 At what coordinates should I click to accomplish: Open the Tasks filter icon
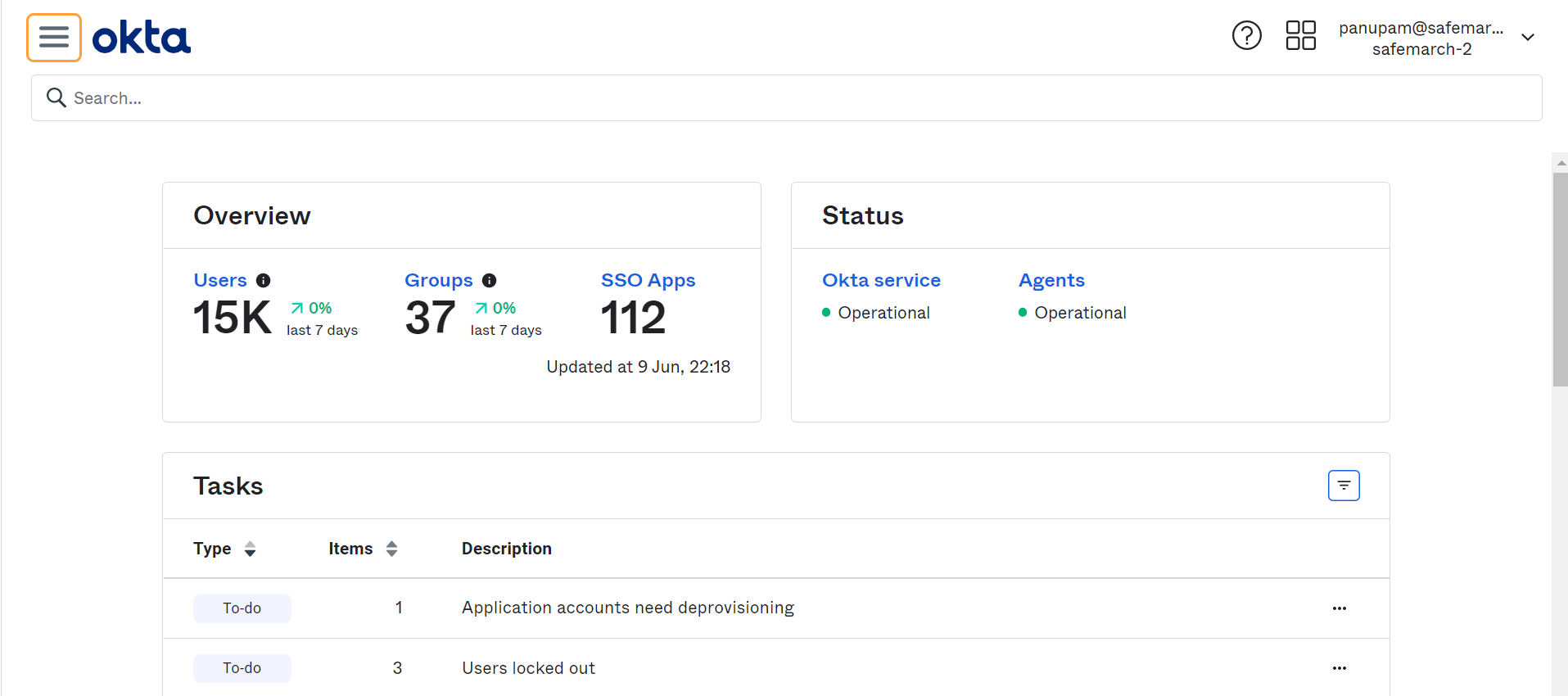point(1343,486)
